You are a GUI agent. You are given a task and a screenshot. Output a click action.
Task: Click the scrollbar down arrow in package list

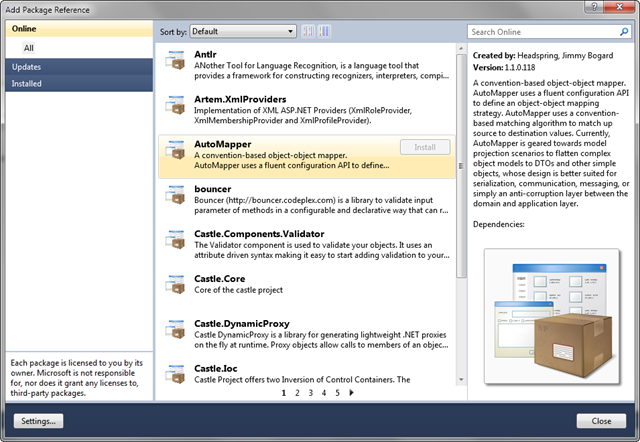(x=461, y=380)
